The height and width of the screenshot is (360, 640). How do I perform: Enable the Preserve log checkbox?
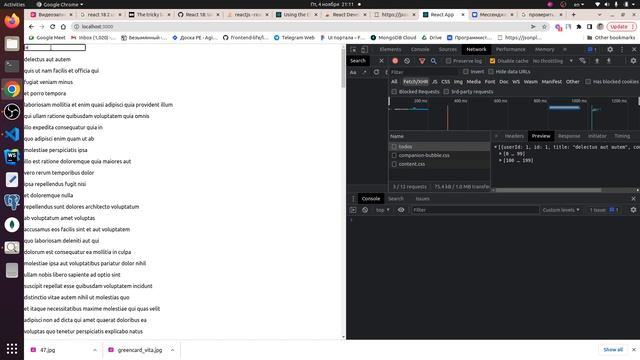coord(448,61)
